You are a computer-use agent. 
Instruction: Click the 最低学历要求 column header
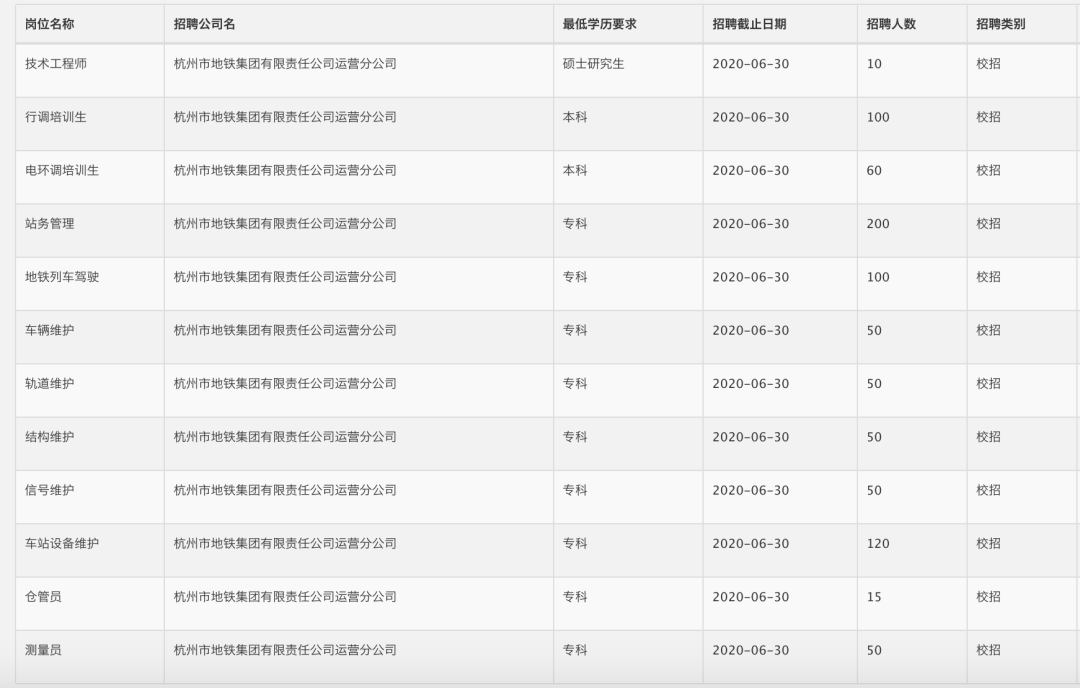pos(599,24)
